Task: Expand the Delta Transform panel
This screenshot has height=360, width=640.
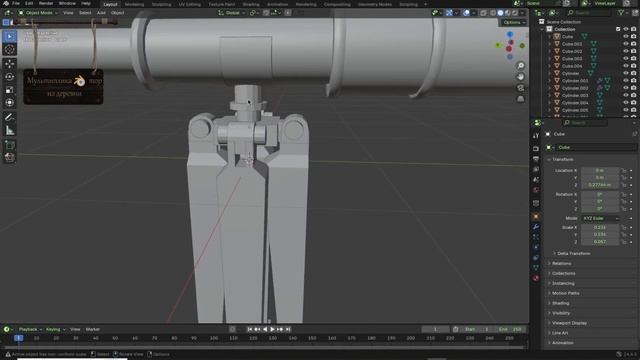Action: (x=573, y=254)
